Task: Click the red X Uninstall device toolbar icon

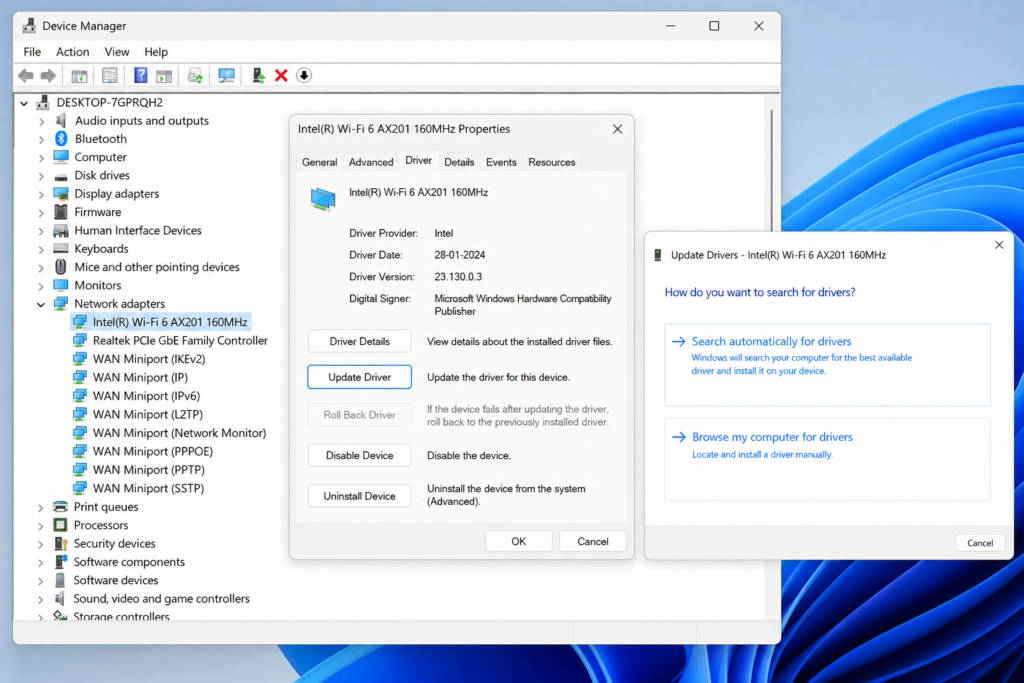Action: point(281,76)
